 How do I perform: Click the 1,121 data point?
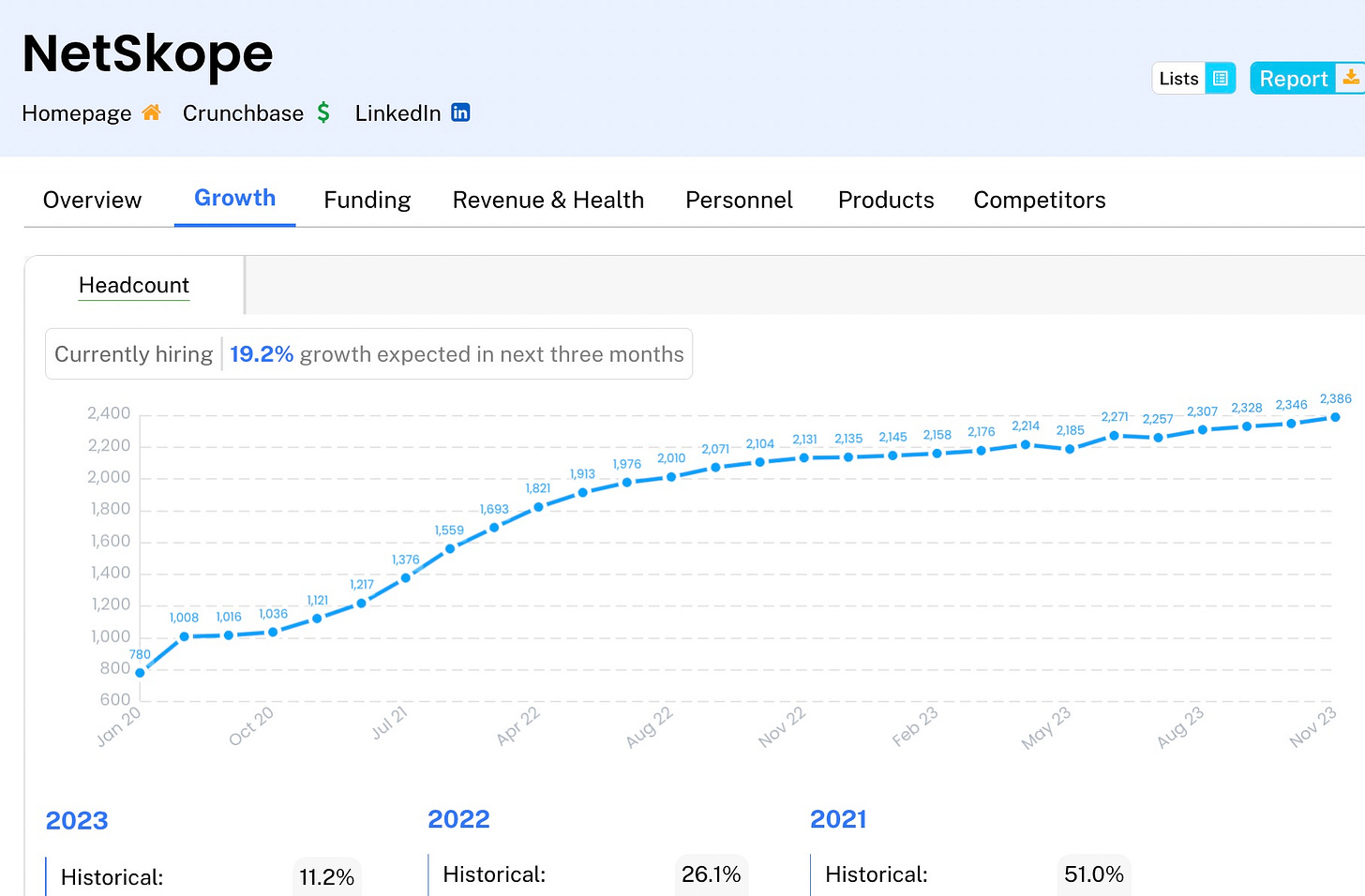point(317,619)
